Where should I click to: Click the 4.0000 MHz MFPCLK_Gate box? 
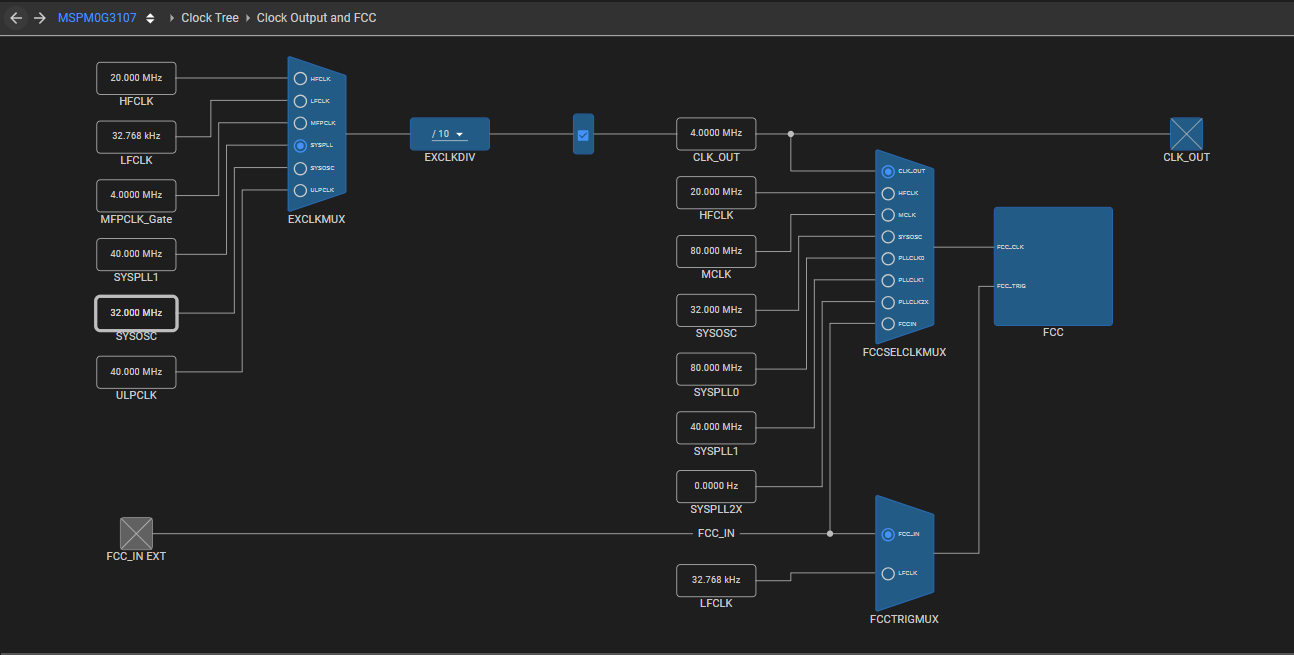coord(136,195)
